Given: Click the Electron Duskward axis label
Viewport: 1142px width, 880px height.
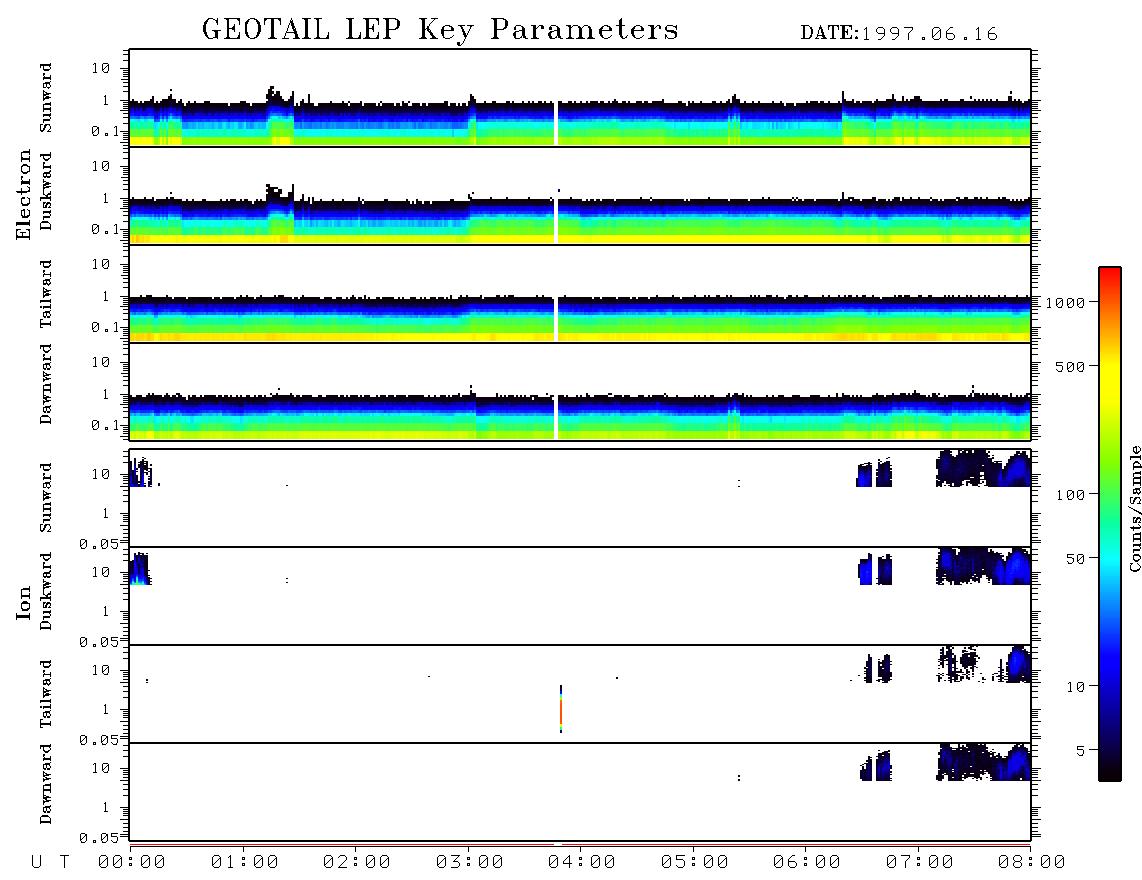Looking at the screenshot, I should [45, 191].
